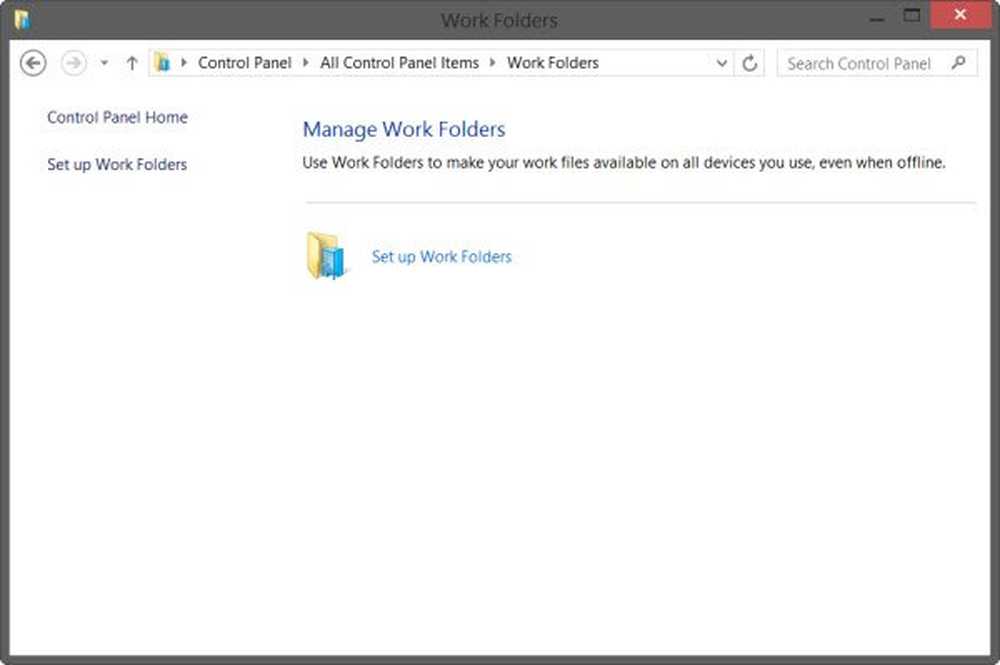The height and width of the screenshot is (665, 1000).
Task: Select Work Folders breadcrumb
Action: 553,62
